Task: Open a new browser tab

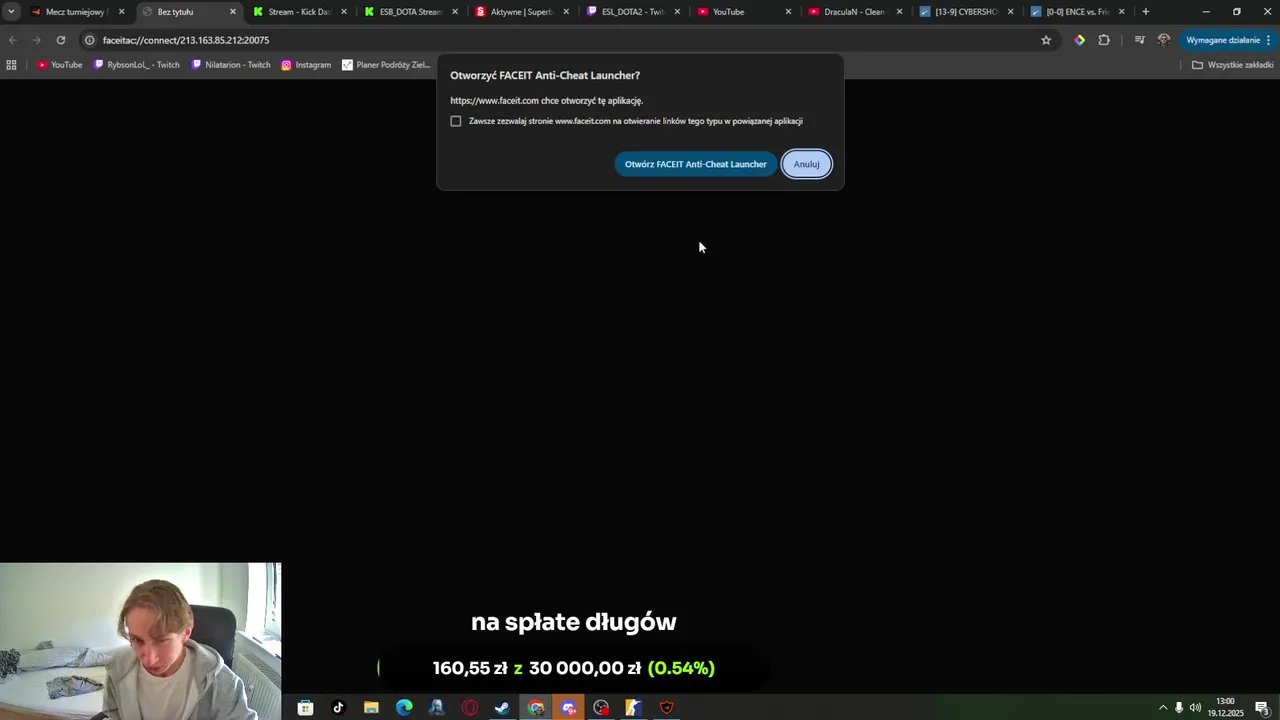Action: coord(1146,12)
